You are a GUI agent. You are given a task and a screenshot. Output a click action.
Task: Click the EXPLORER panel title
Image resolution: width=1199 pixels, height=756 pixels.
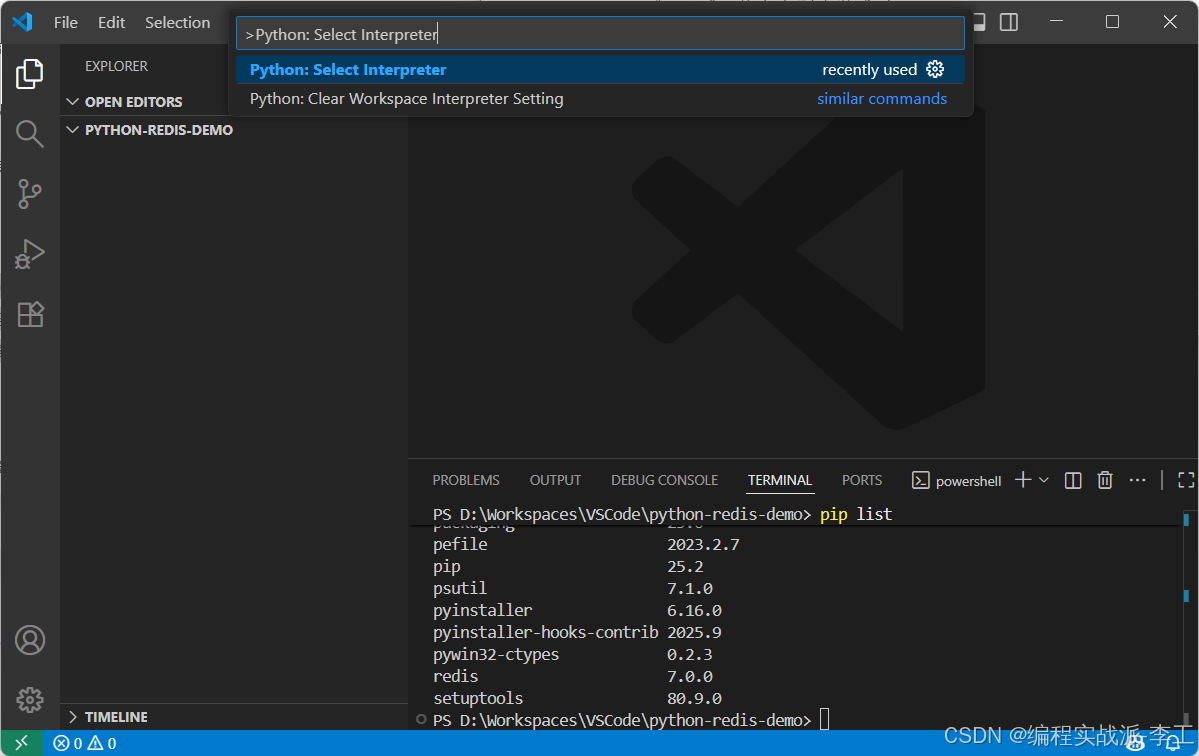pos(116,67)
